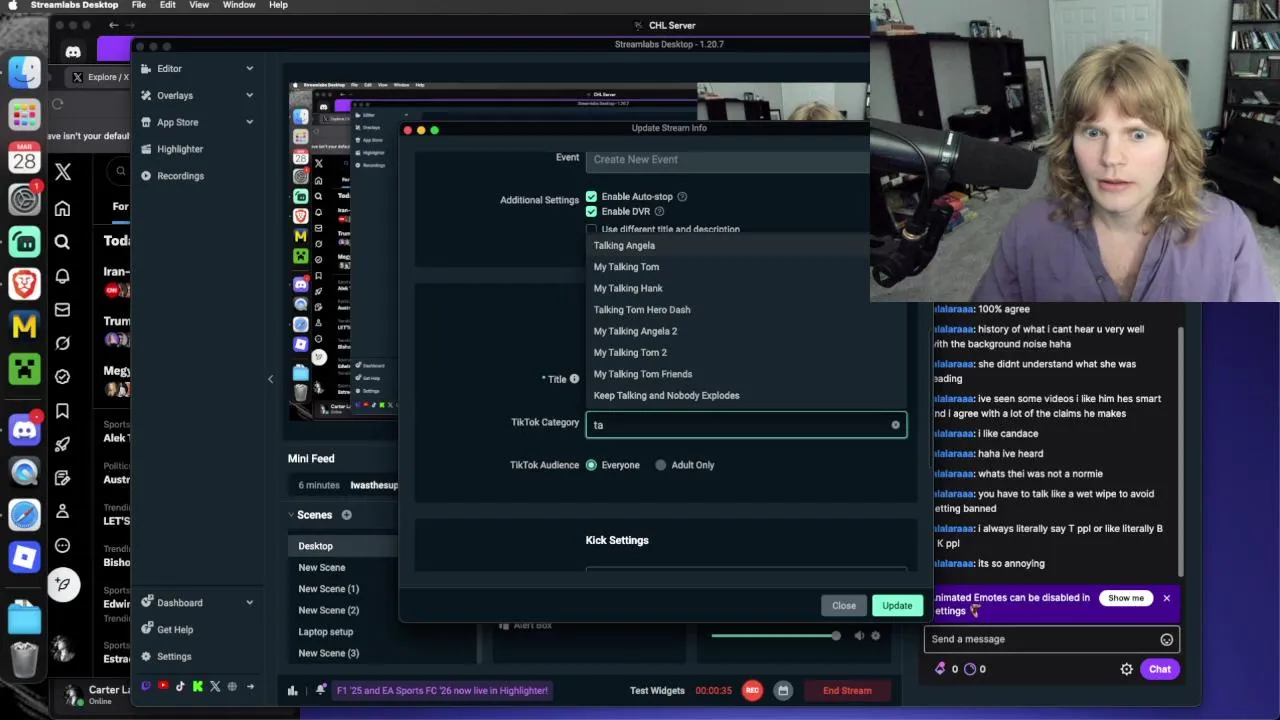Add a new scene with plus icon
The height and width of the screenshot is (720, 1280).
(346, 515)
